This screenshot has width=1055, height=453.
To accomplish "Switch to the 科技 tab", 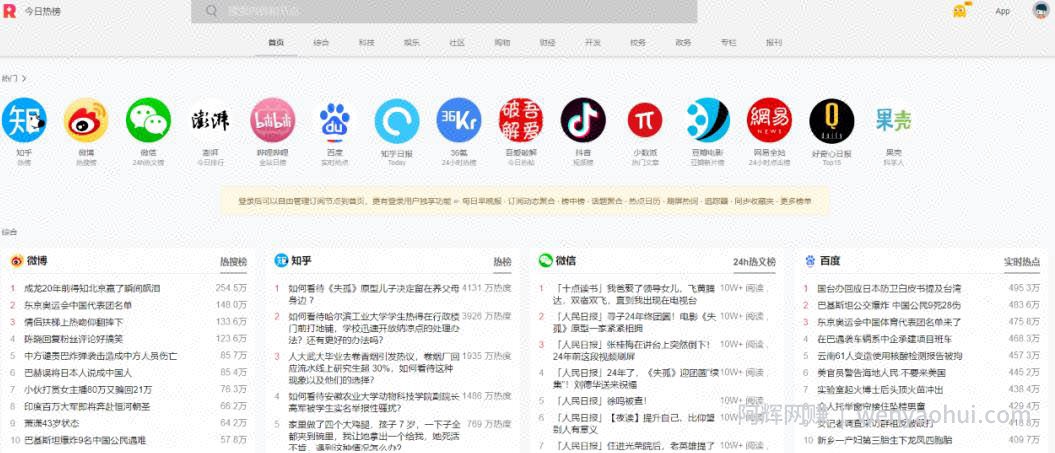I will point(366,42).
